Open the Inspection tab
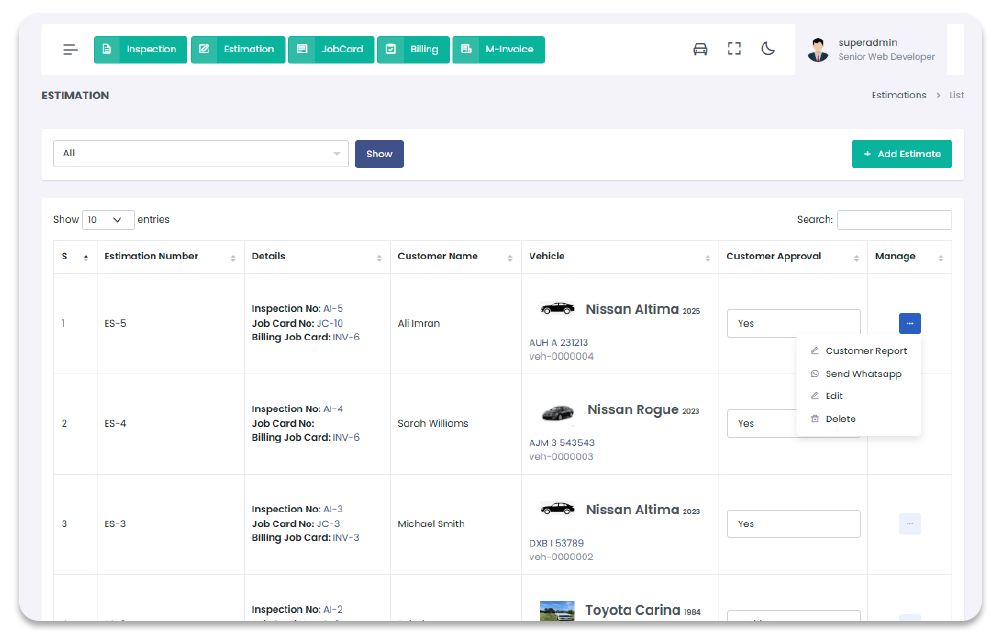 (140, 49)
